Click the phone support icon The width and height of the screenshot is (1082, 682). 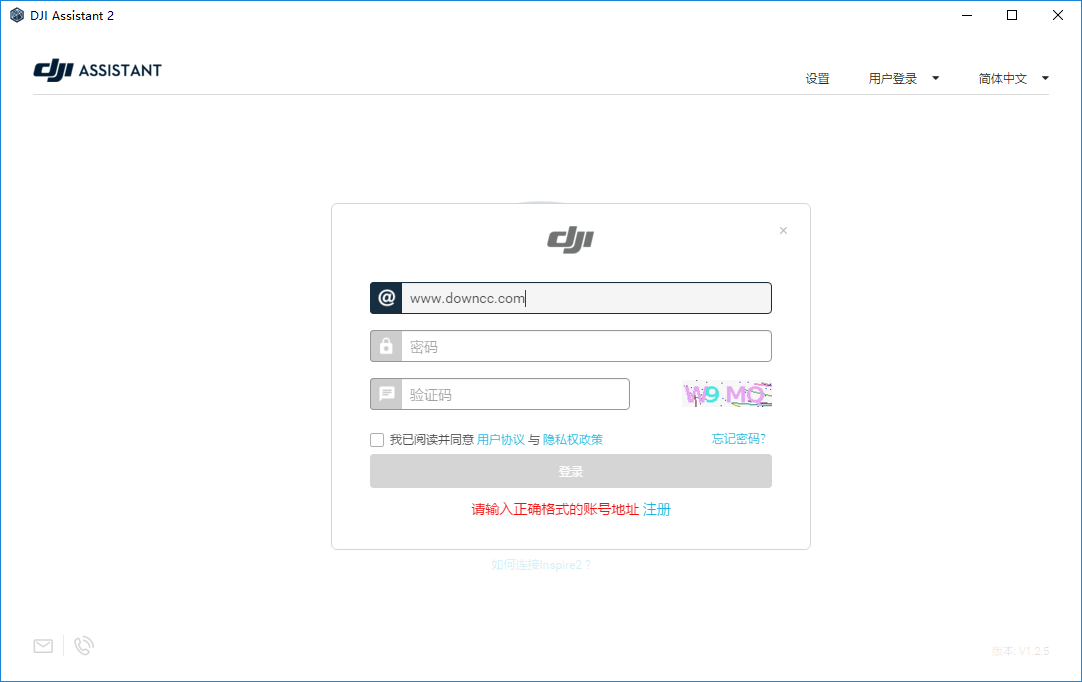[83, 645]
